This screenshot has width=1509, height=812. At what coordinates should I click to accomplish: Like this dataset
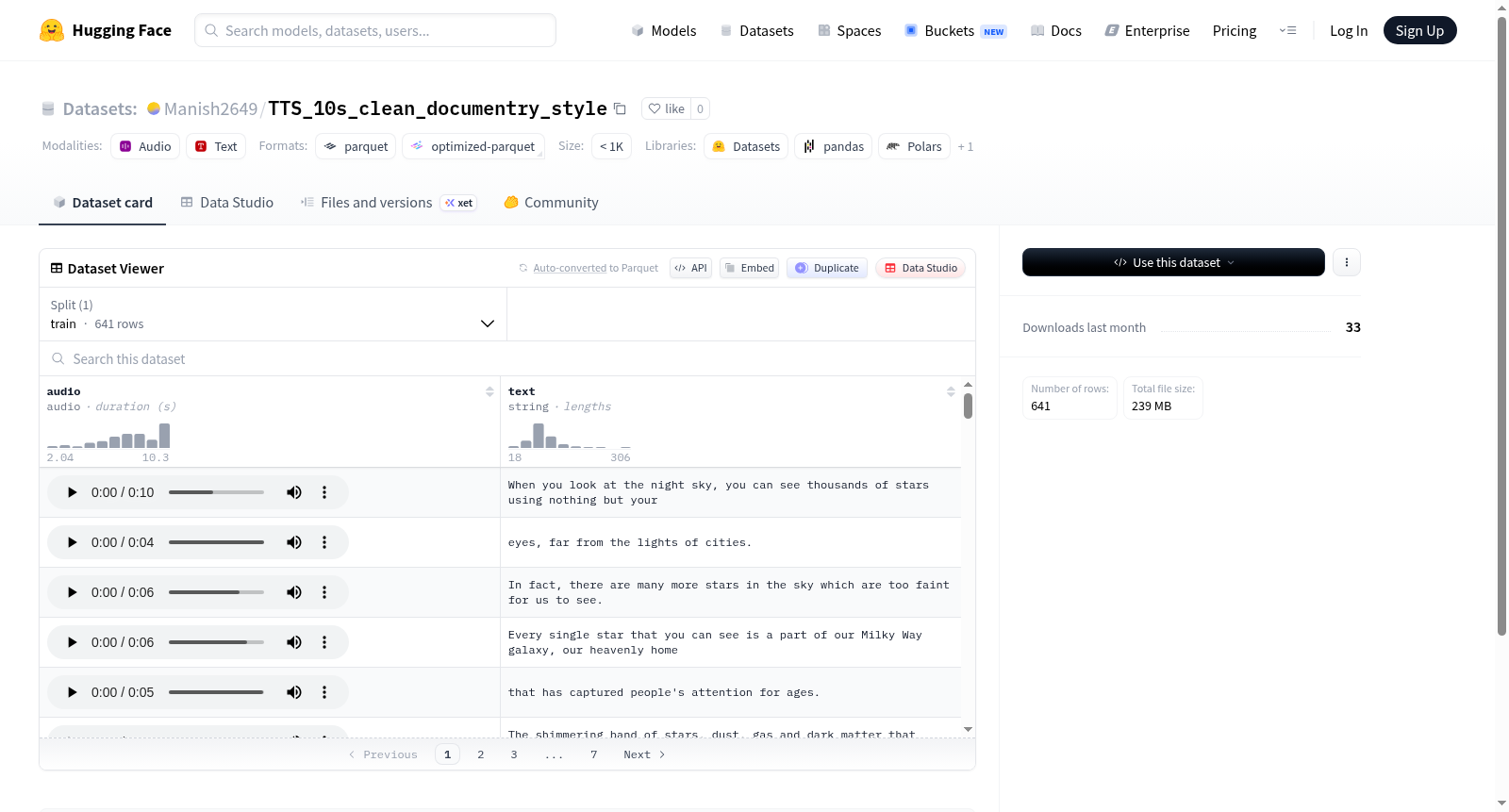(666, 108)
